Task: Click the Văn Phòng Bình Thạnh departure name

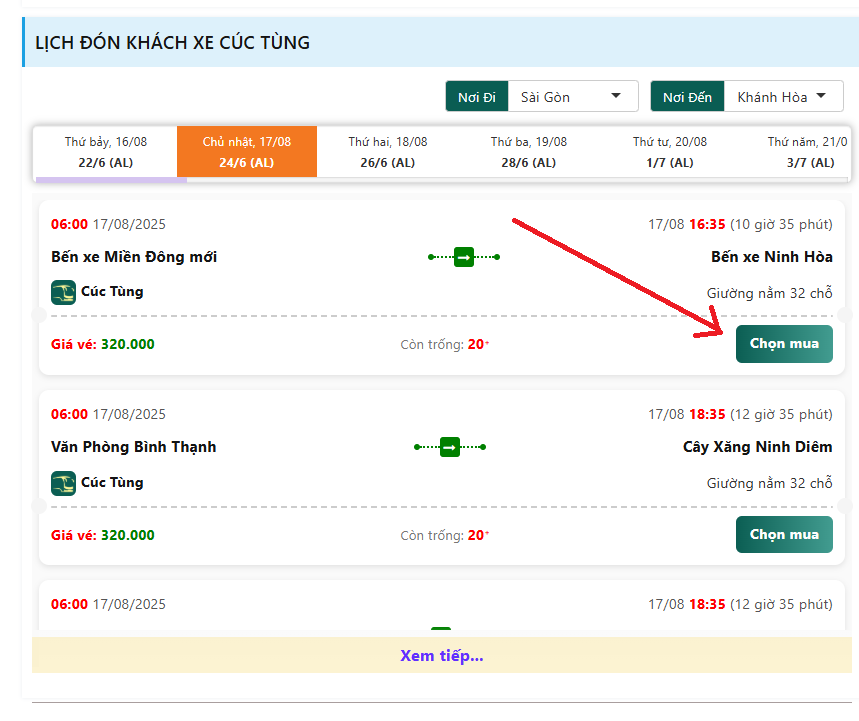Action: (x=134, y=447)
